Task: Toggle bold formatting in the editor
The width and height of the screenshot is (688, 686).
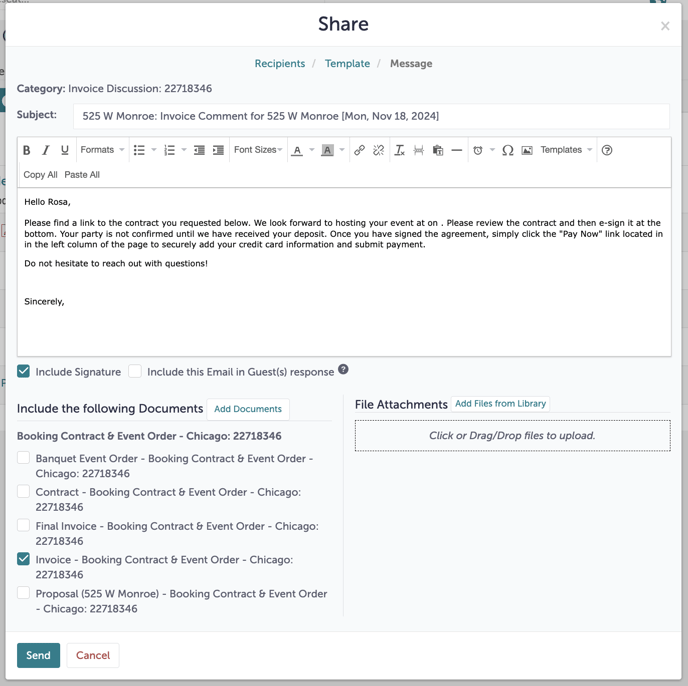Action: [27, 150]
